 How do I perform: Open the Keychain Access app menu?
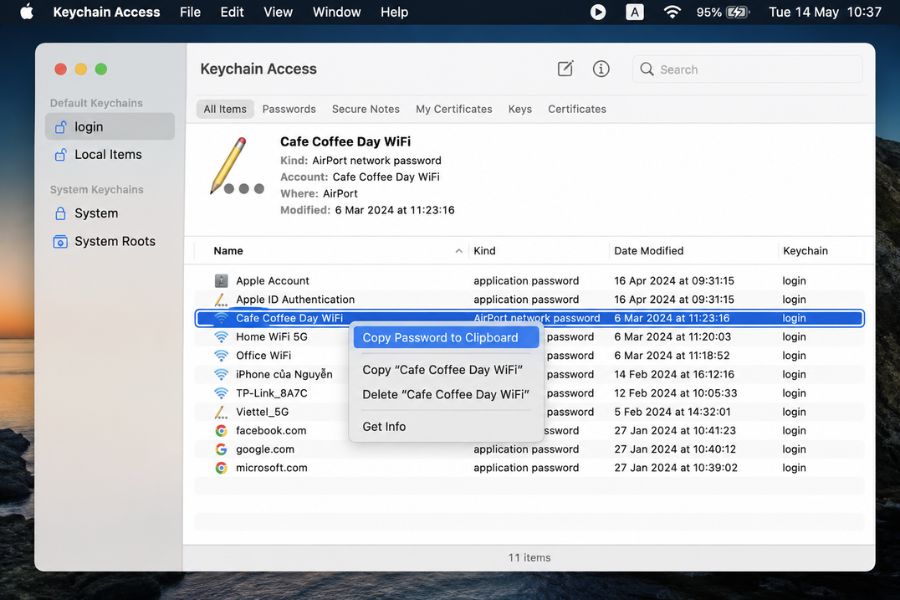(x=107, y=12)
